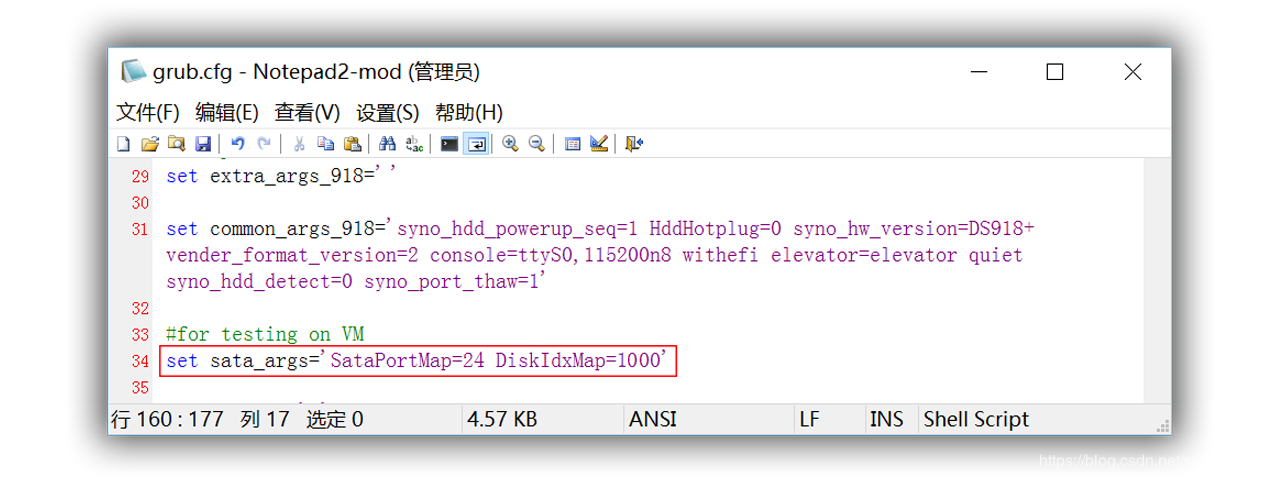Click 'vender_format_version=2' text in editor
The image size is (1280, 480).
293,255
